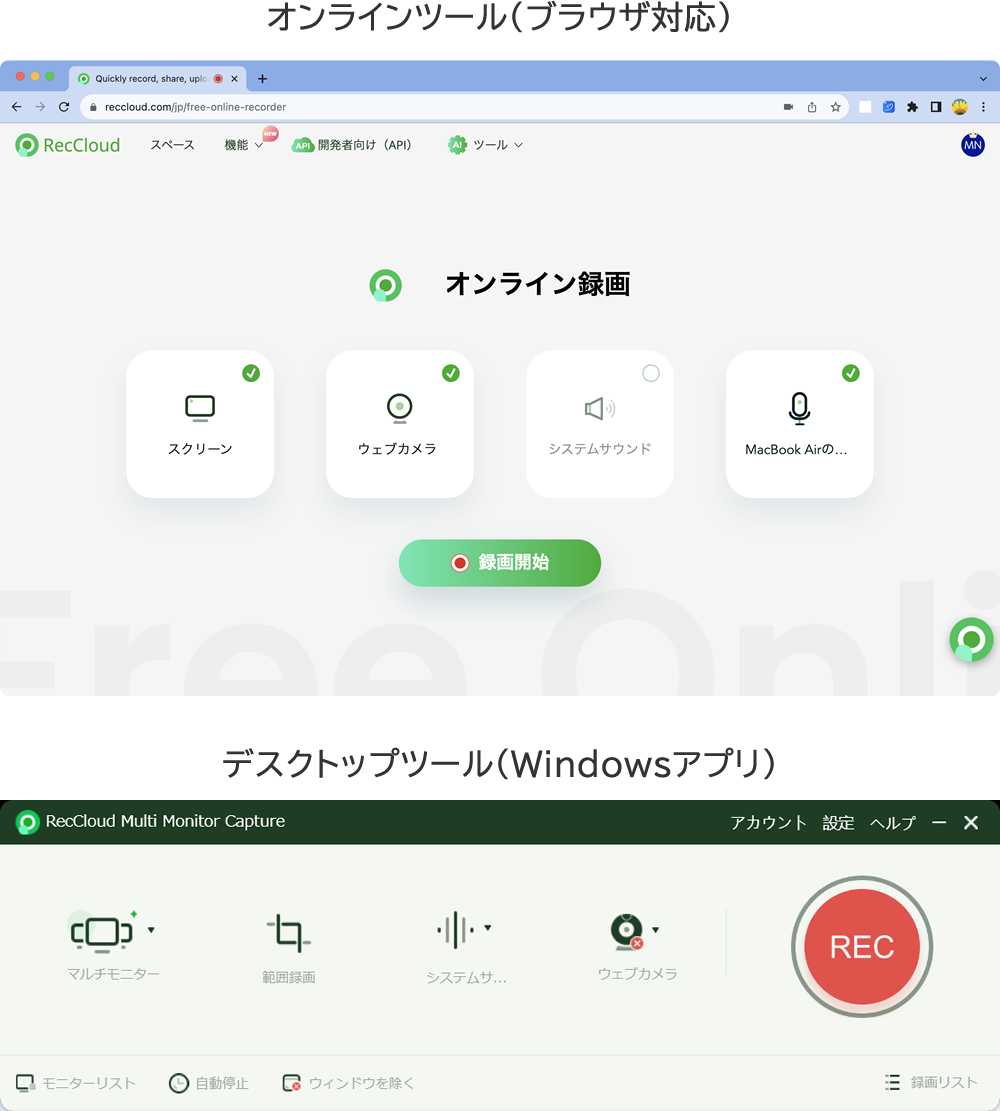This screenshot has height=1111, width=1000.
Task: Select the スクリーン monitor icon
Action: click(x=200, y=408)
